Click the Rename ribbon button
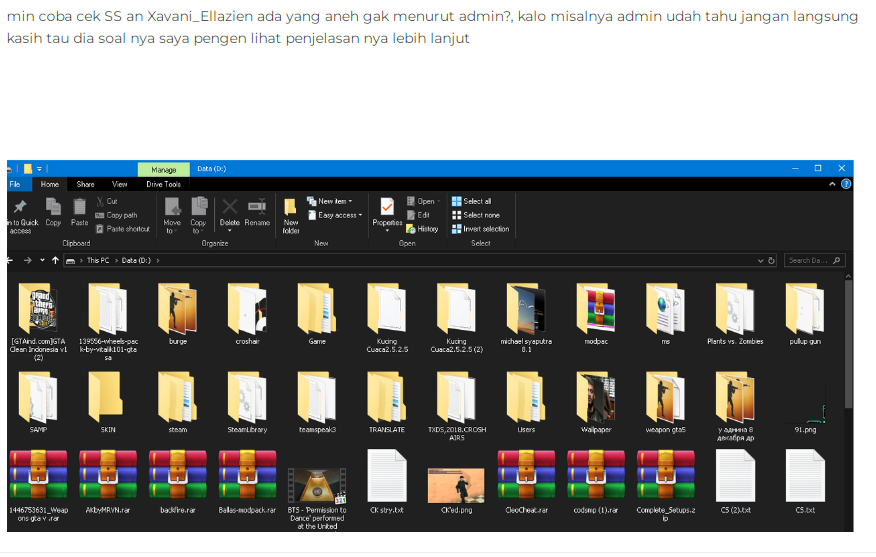The width and height of the screenshot is (876, 557). tap(257, 212)
